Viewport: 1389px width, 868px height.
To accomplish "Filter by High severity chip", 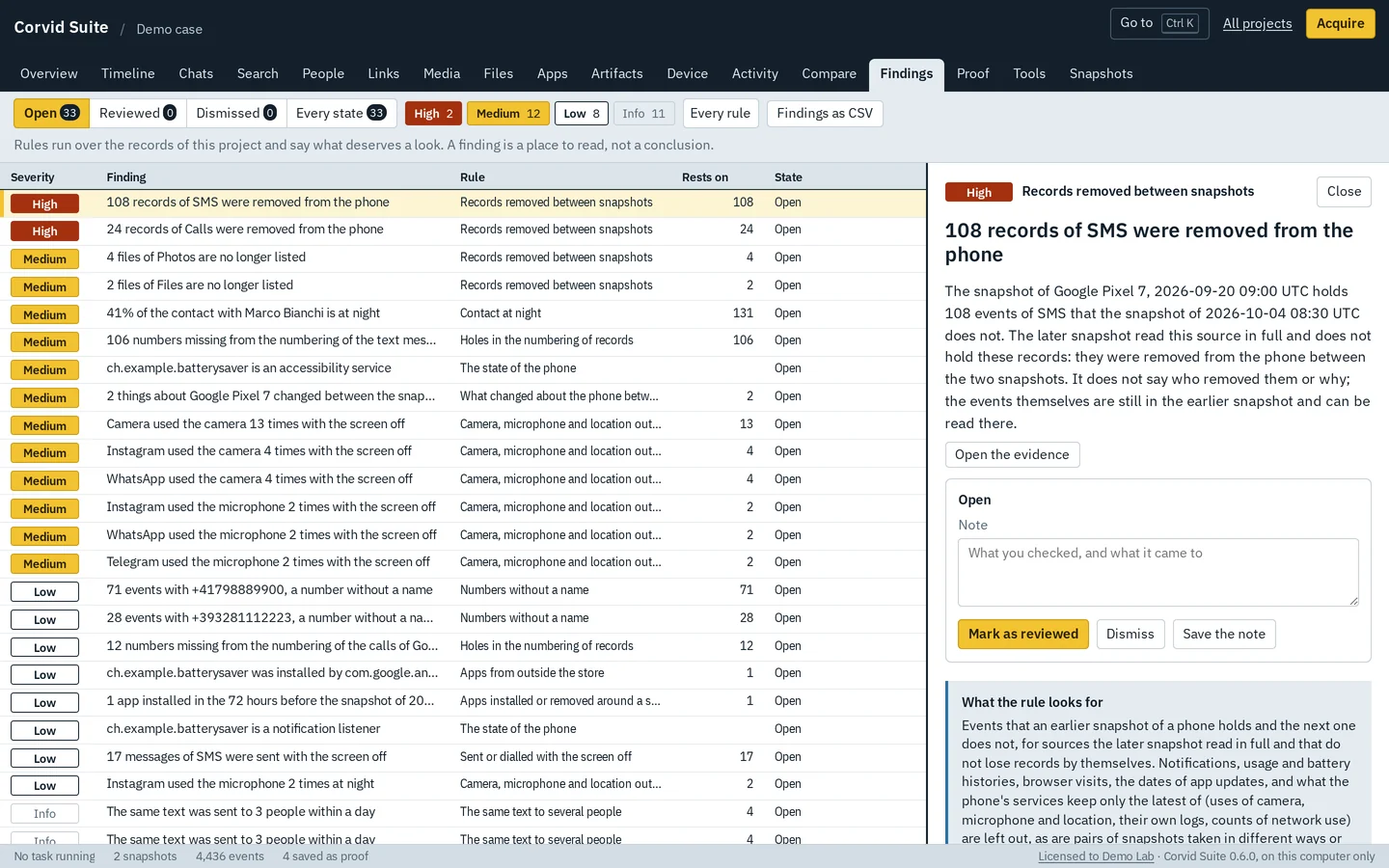I will (433, 114).
